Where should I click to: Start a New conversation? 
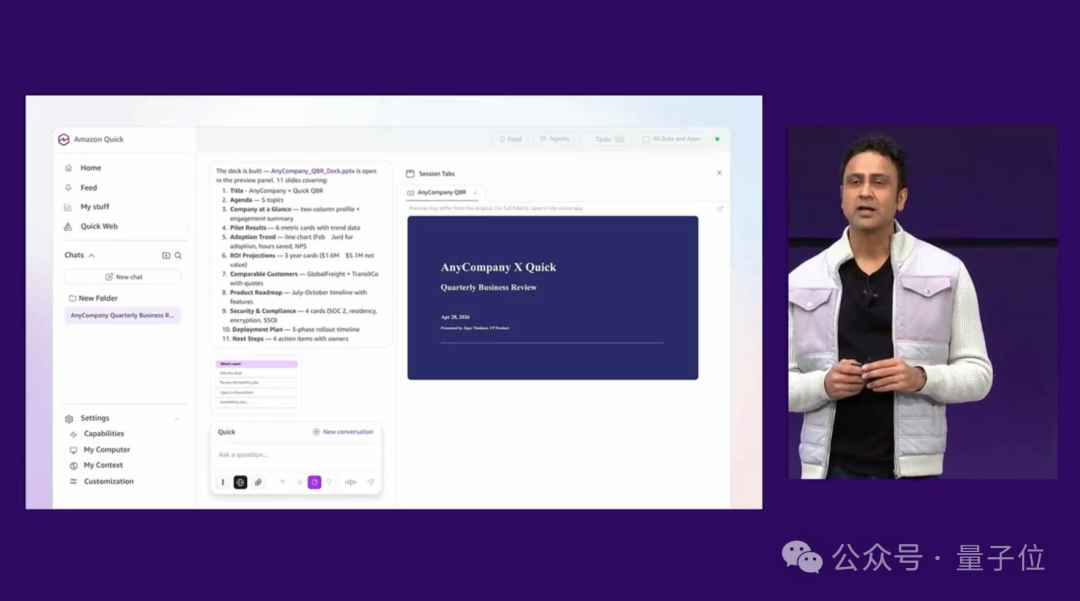343,432
